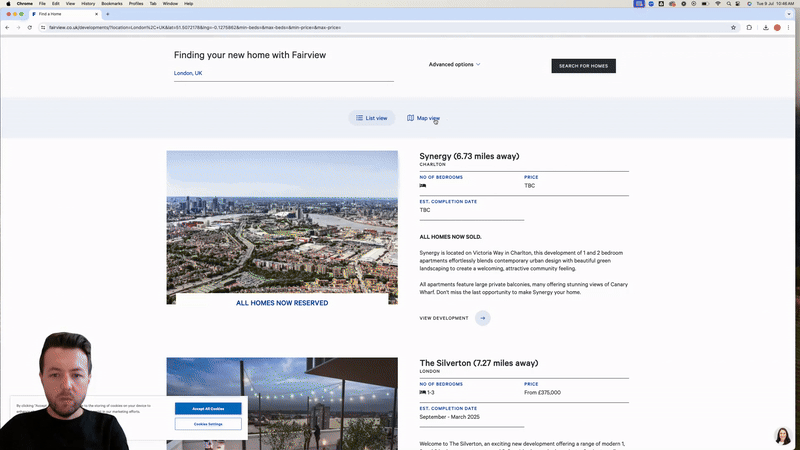Accept all cookies
The width and height of the screenshot is (800, 450).
208,409
